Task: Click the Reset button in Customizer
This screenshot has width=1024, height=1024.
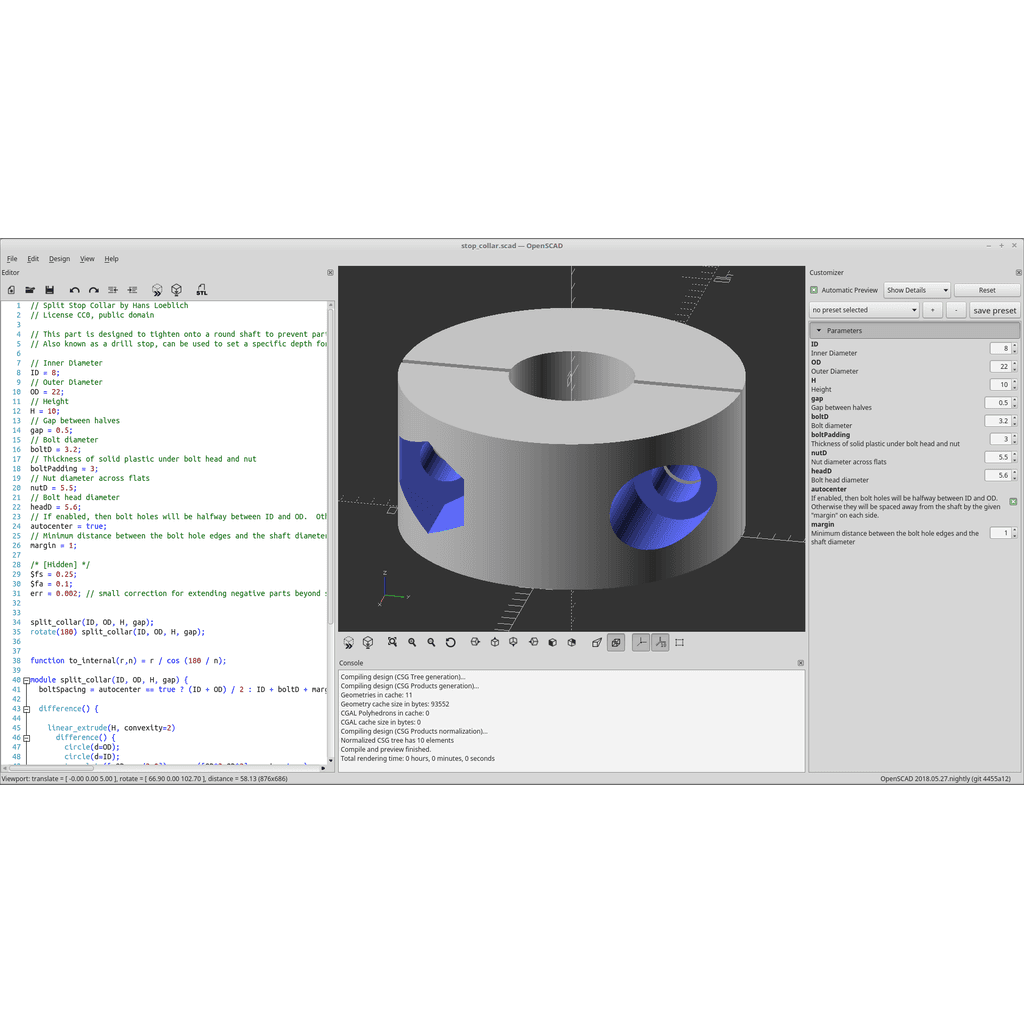Action: pos(987,290)
